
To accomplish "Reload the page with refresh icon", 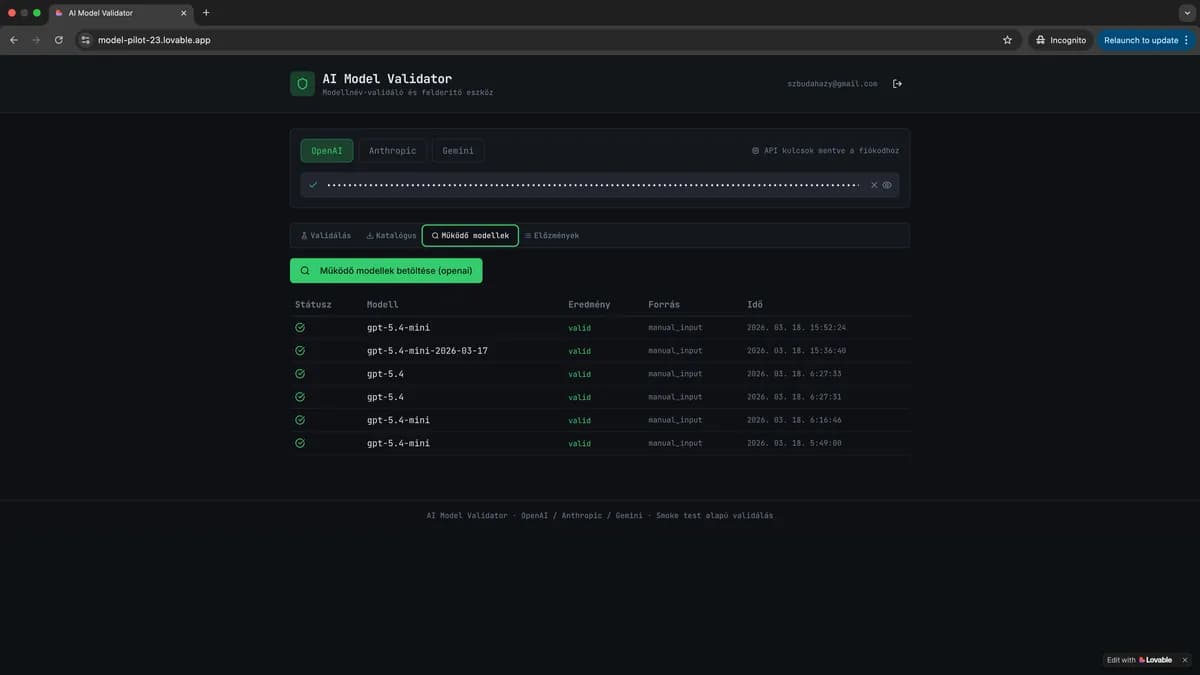I will coord(59,40).
